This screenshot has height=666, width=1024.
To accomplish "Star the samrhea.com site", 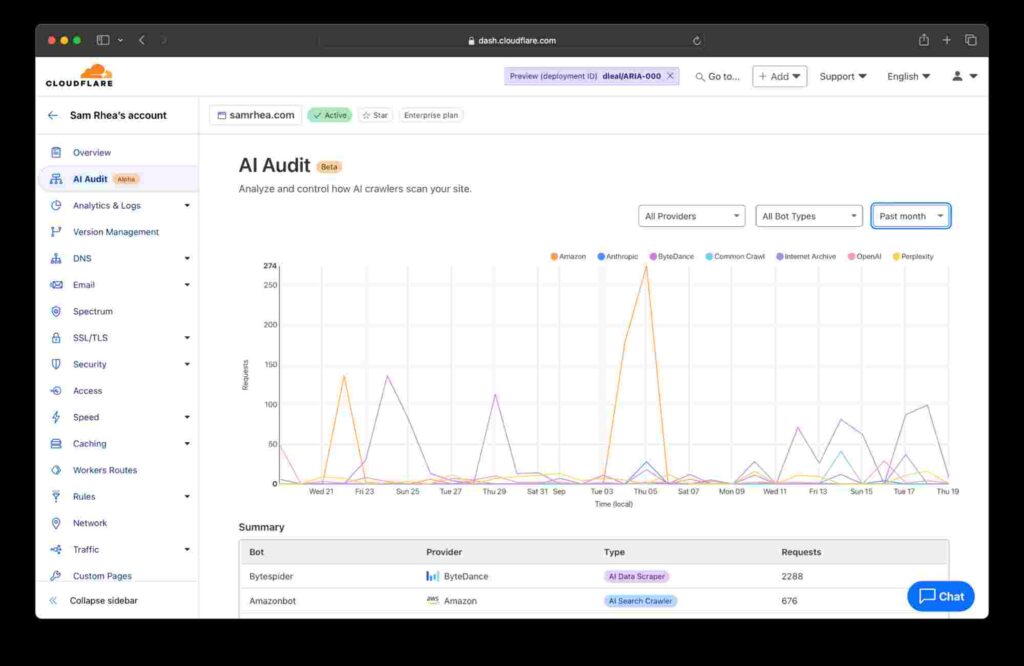I will (x=375, y=115).
